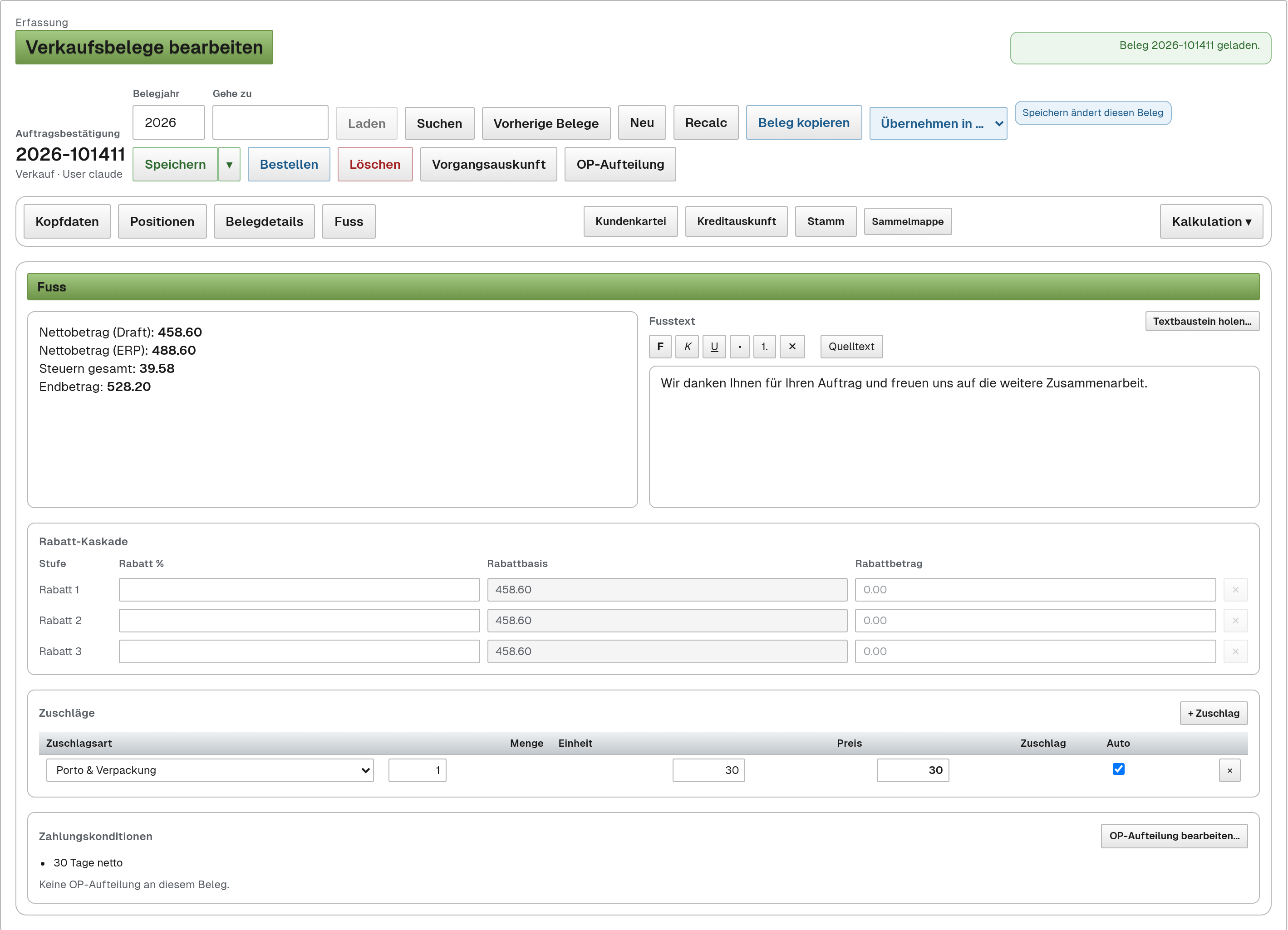Insert a bullet list in Fusstext
Image resolution: width=1288 pixels, height=930 pixels.
pyautogui.click(x=739, y=346)
